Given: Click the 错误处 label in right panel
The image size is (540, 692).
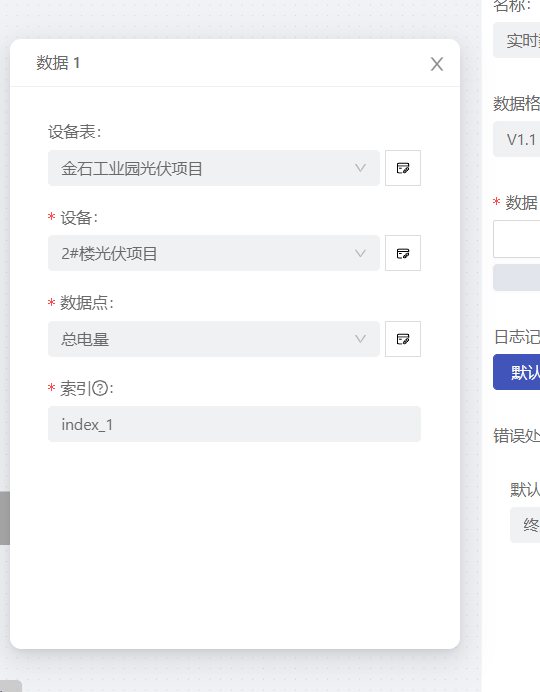Looking at the screenshot, I should point(517,436).
